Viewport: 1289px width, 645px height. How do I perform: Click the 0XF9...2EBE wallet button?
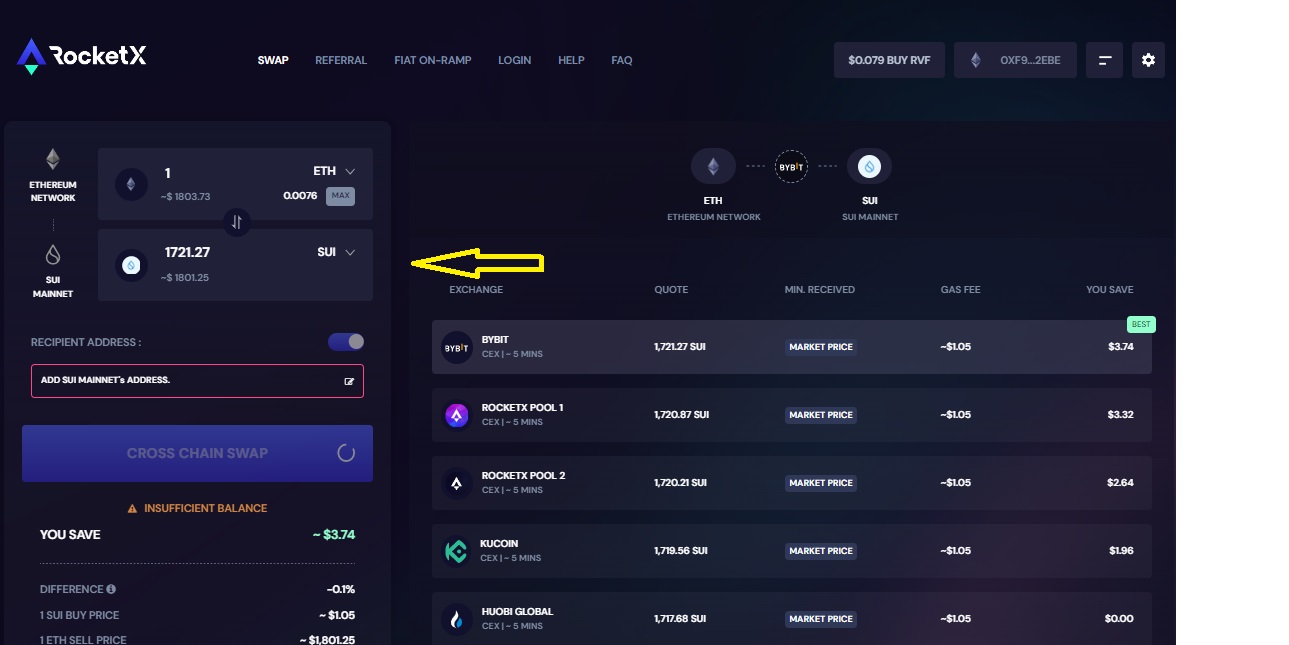click(x=1015, y=60)
